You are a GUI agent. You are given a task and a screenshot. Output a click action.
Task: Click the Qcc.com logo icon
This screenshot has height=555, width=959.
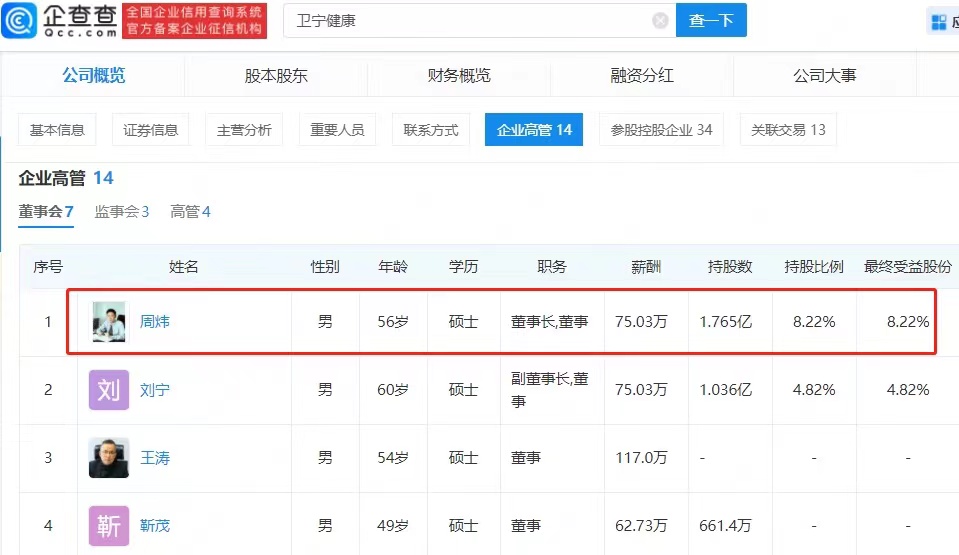(x=19, y=20)
